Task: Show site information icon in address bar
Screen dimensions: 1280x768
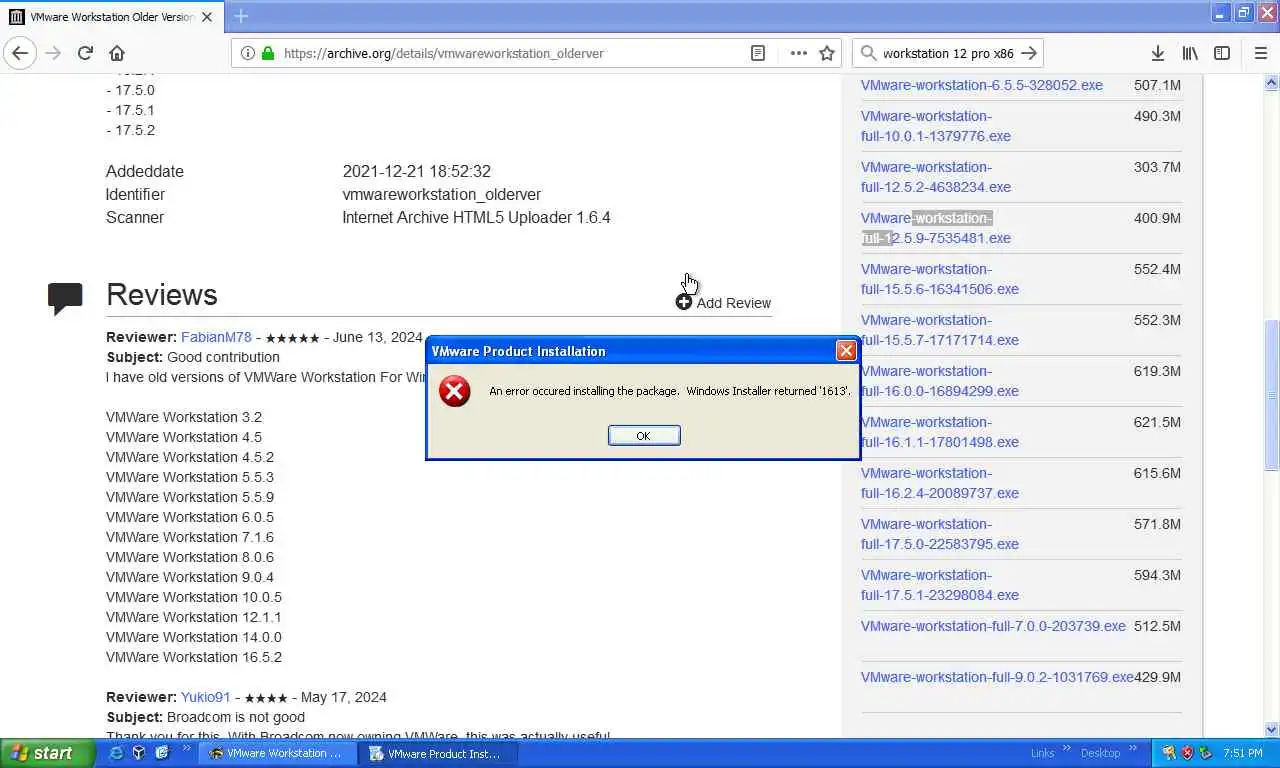Action: click(248, 53)
